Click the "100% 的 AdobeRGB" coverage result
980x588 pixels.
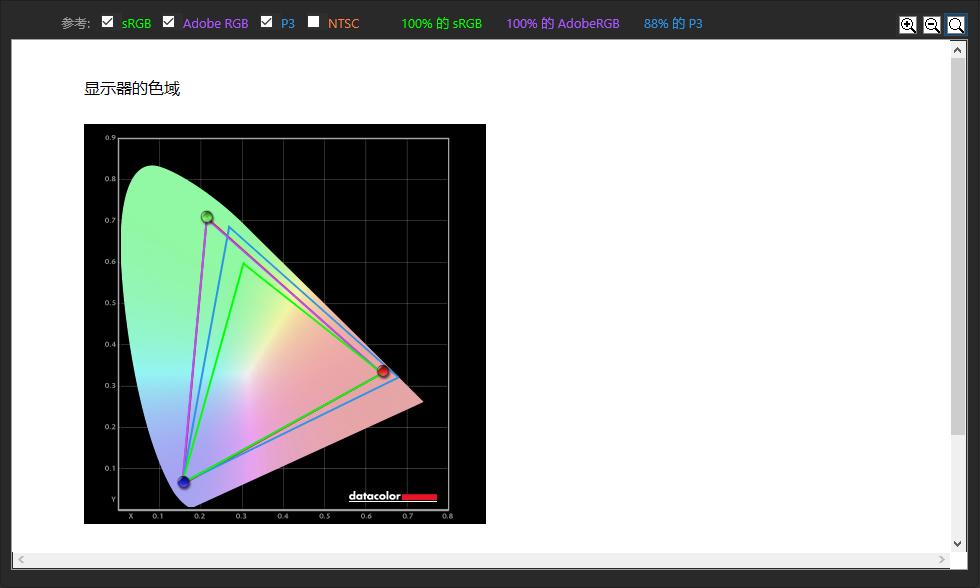(x=562, y=23)
